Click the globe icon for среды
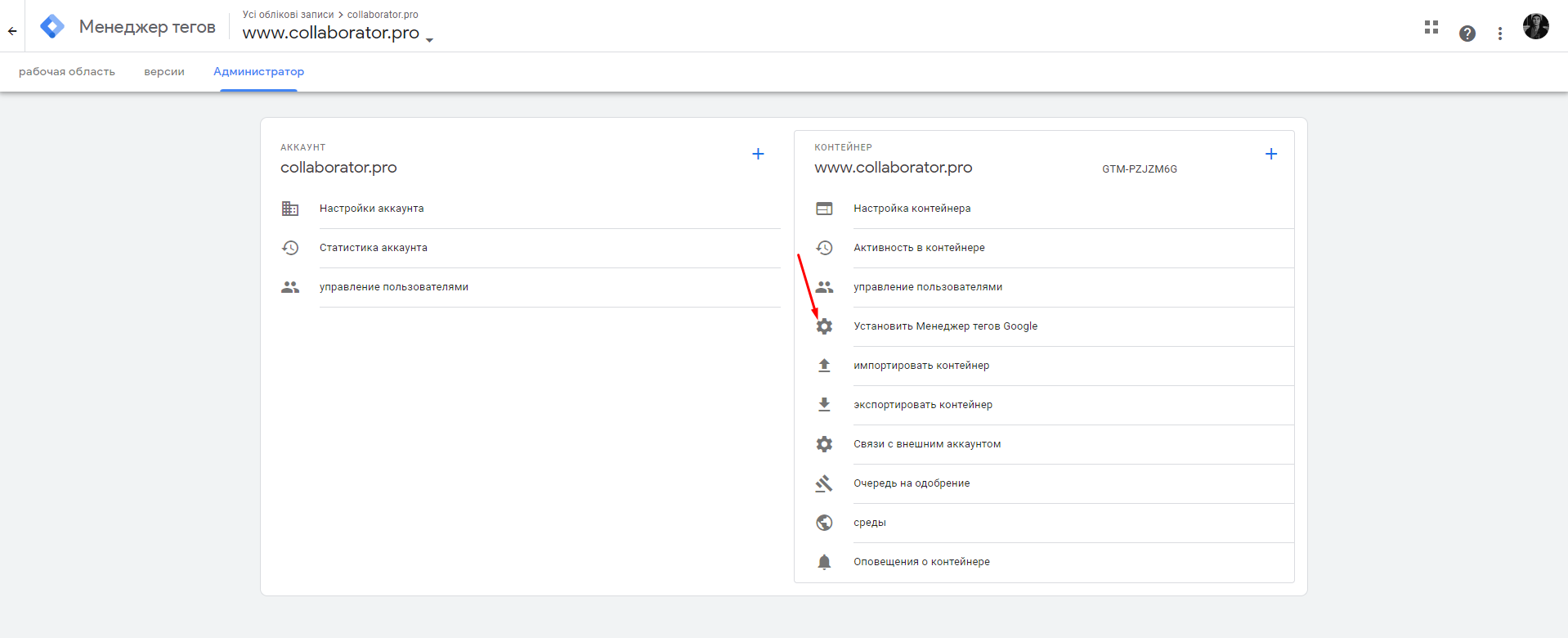The width and height of the screenshot is (1568, 638). [824, 523]
